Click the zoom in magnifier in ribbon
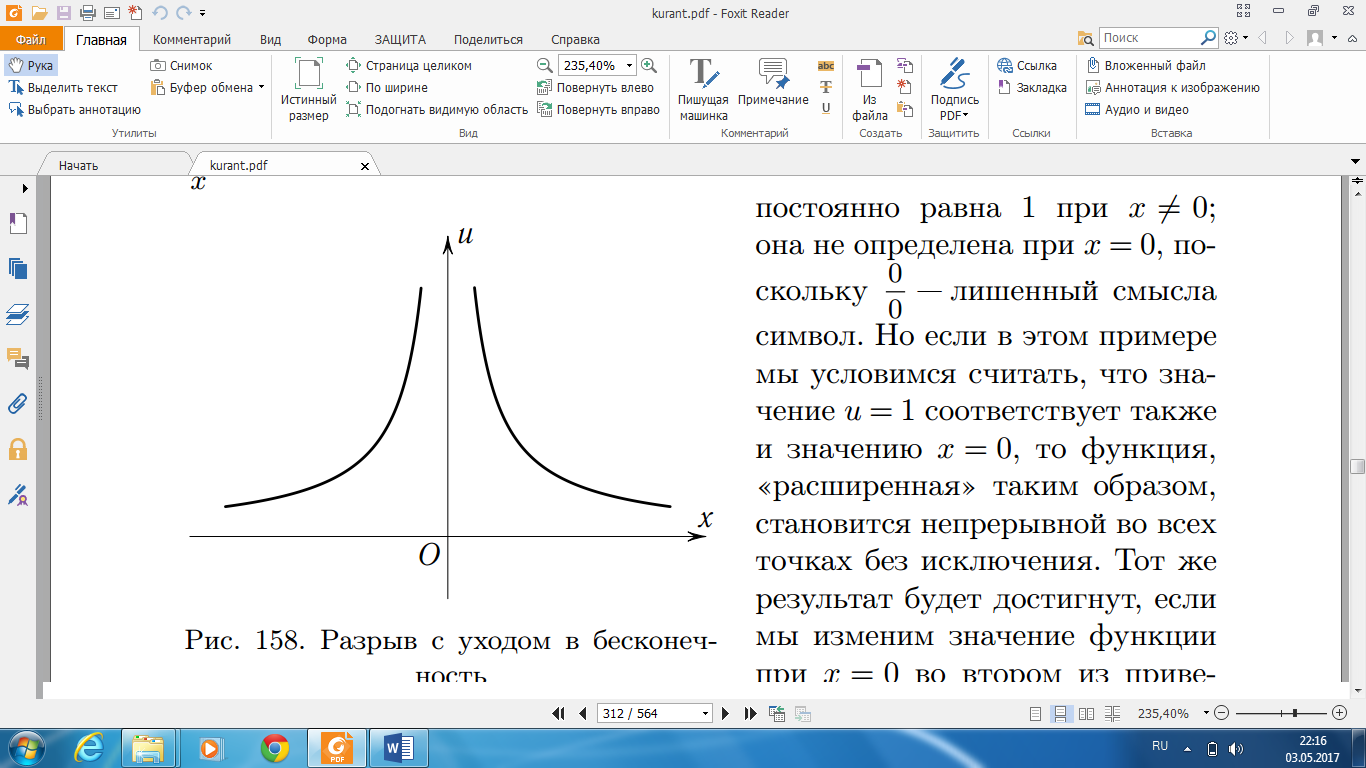This screenshot has width=1366, height=768. pyautogui.click(x=649, y=65)
